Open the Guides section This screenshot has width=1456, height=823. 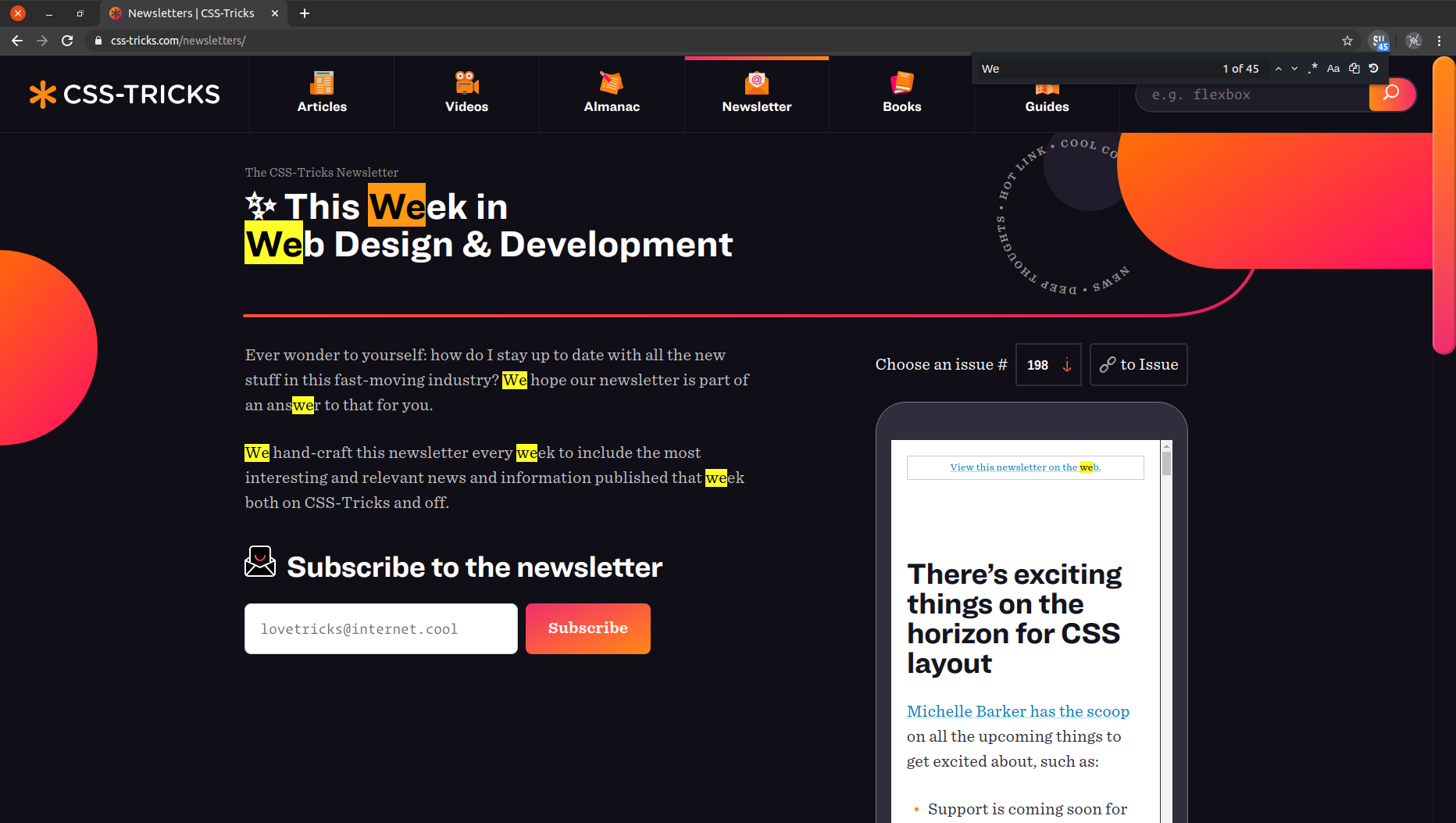pyautogui.click(x=1047, y=106)
